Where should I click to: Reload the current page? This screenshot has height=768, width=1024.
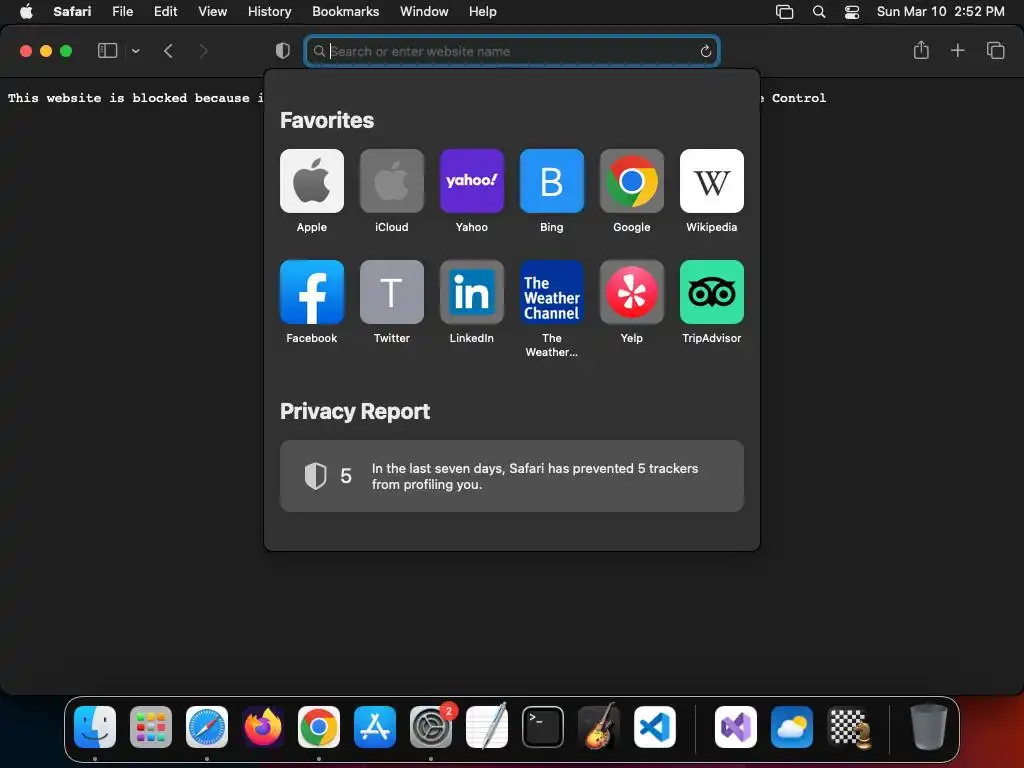[705, 51]
